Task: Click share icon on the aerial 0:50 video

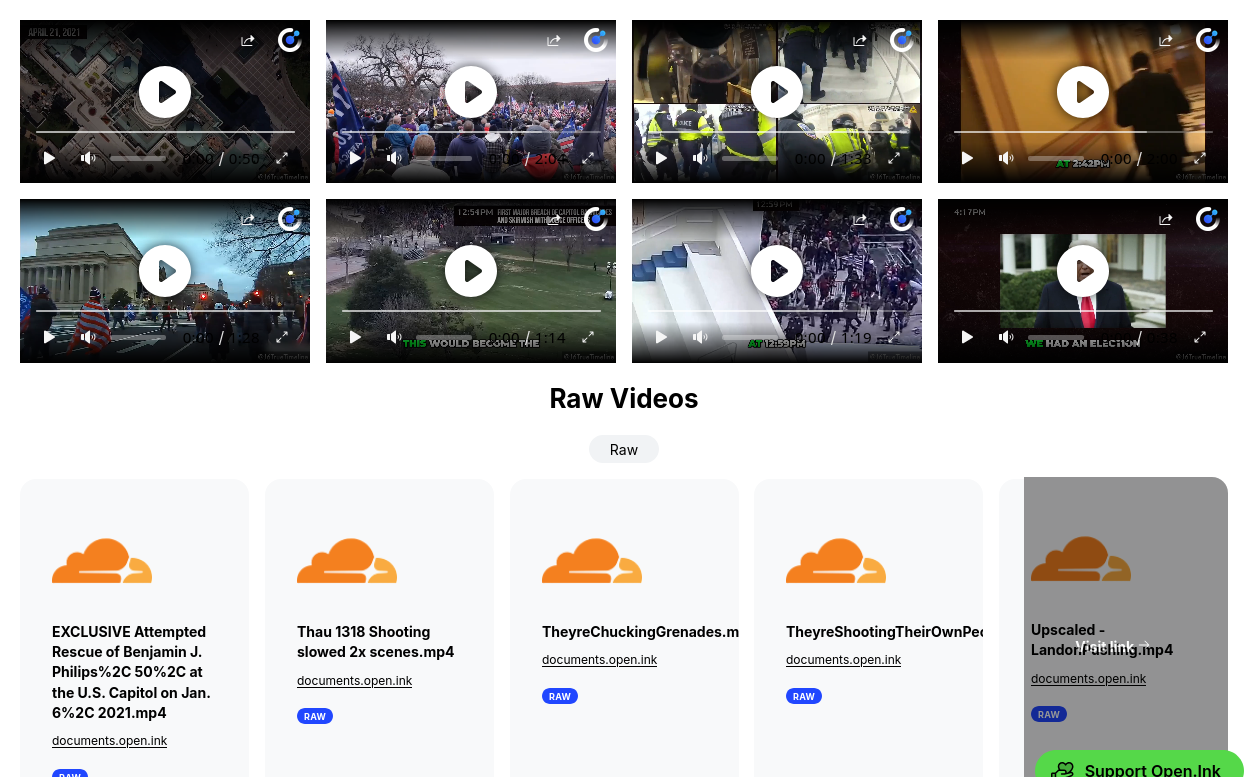Action: coord(247,41)
